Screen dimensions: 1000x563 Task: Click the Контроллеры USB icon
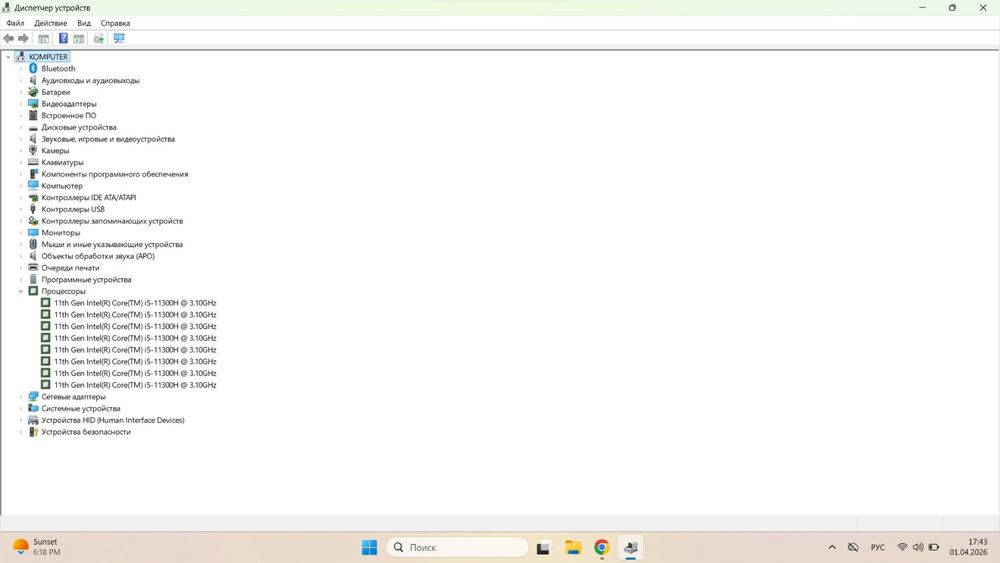[x=33, y=209]
